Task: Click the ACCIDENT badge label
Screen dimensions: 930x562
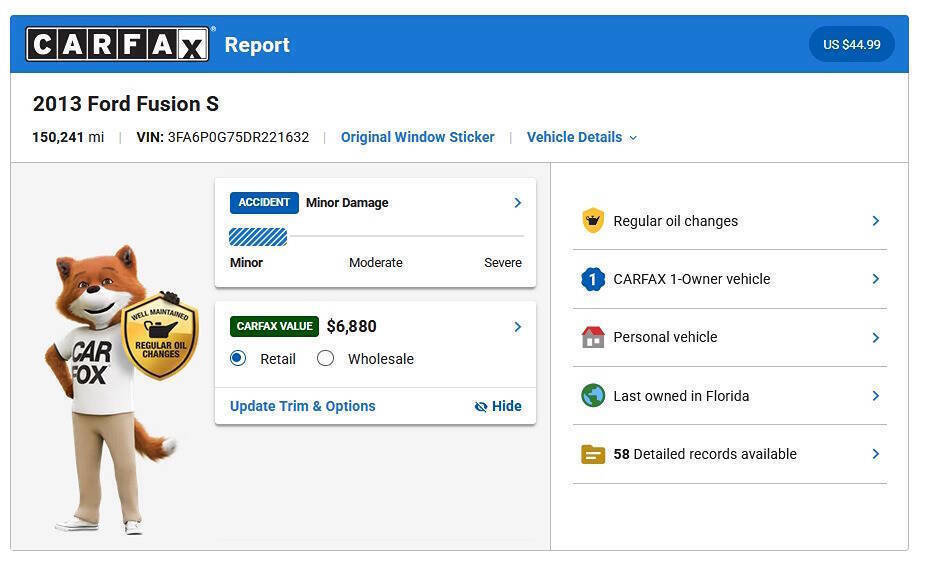Action: [x=264, y=203]
